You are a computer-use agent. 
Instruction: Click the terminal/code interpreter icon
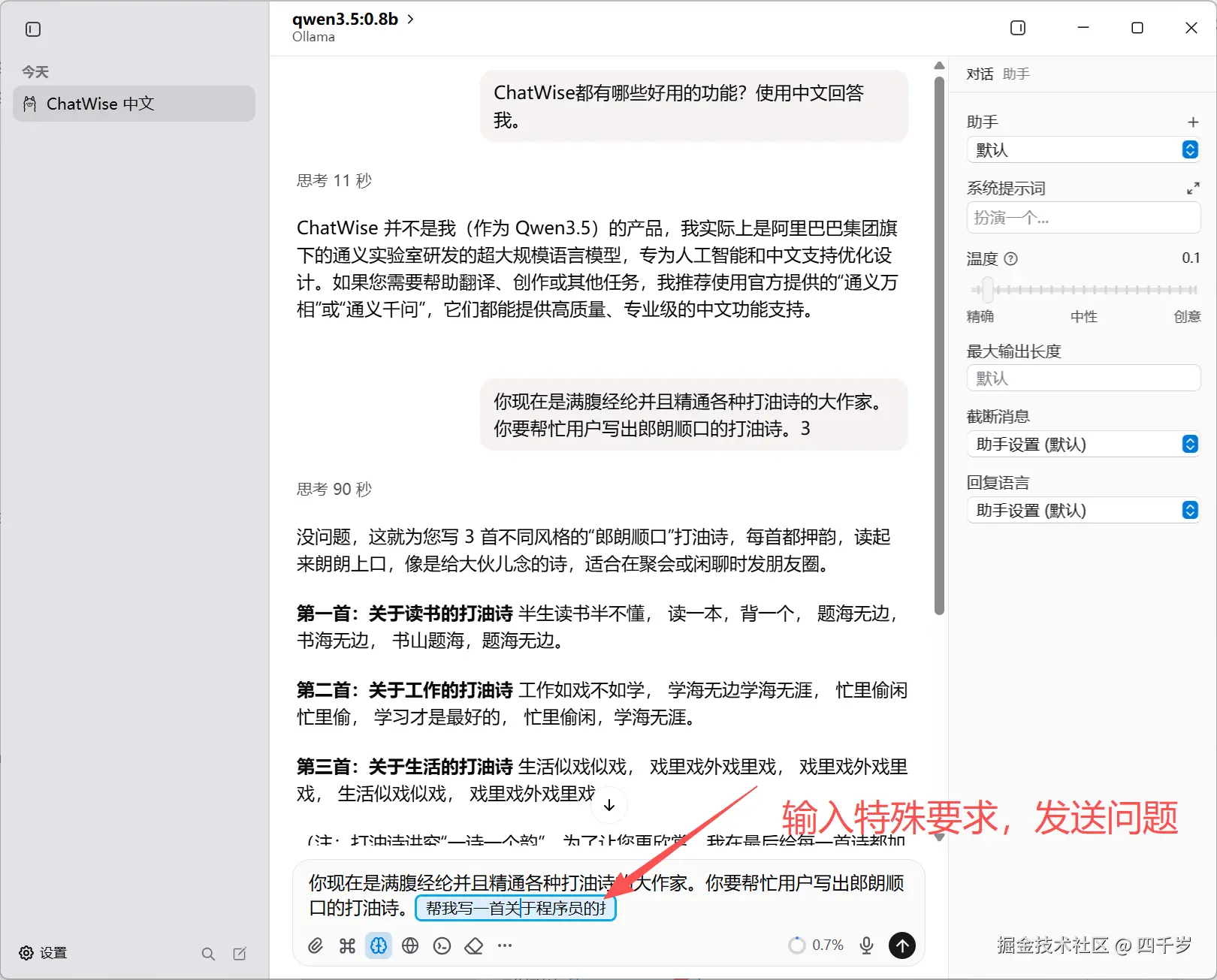pos(442,945)
